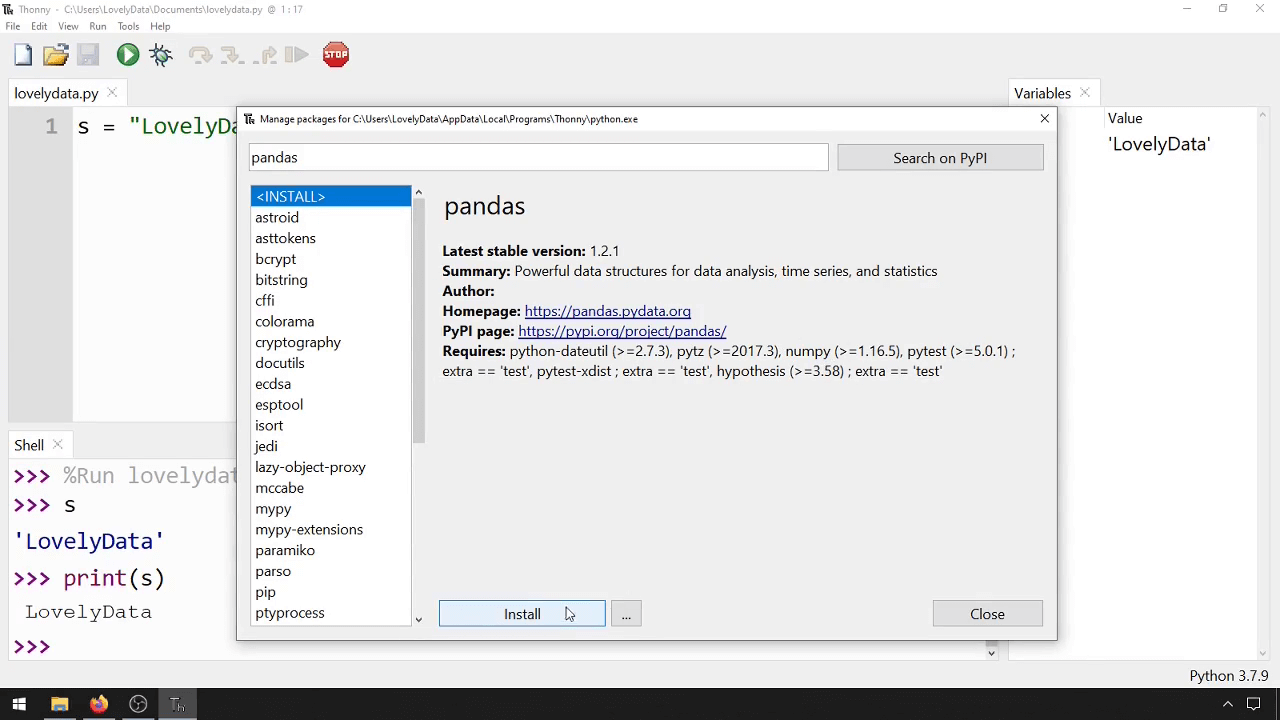This screenshot has height=720, width=1280.
Task: Click the Resume debugging toolbar icon
Action: pyautogui.click(x=297, y=55)
